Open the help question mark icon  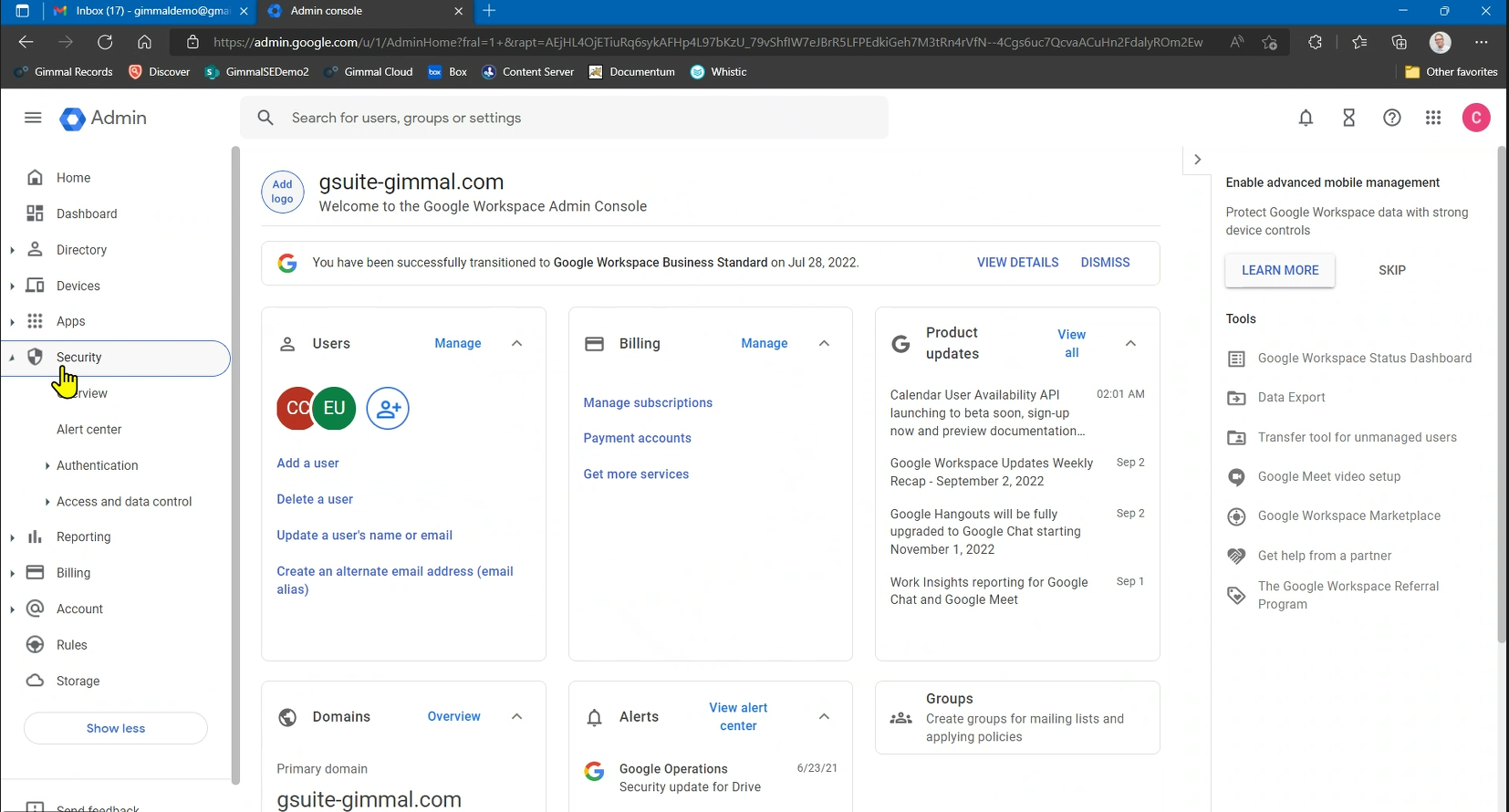point(1391,118)
